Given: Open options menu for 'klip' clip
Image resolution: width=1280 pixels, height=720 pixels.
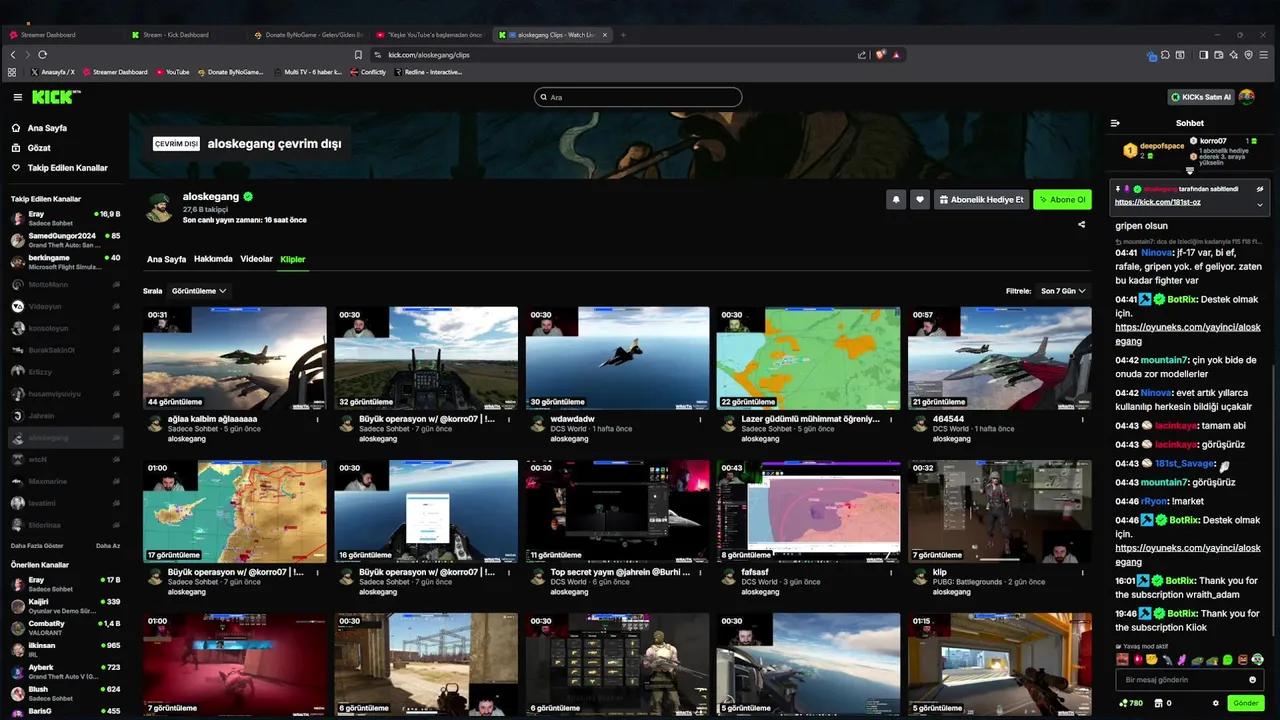Looking at the screenshot, I should point(1083,573).
